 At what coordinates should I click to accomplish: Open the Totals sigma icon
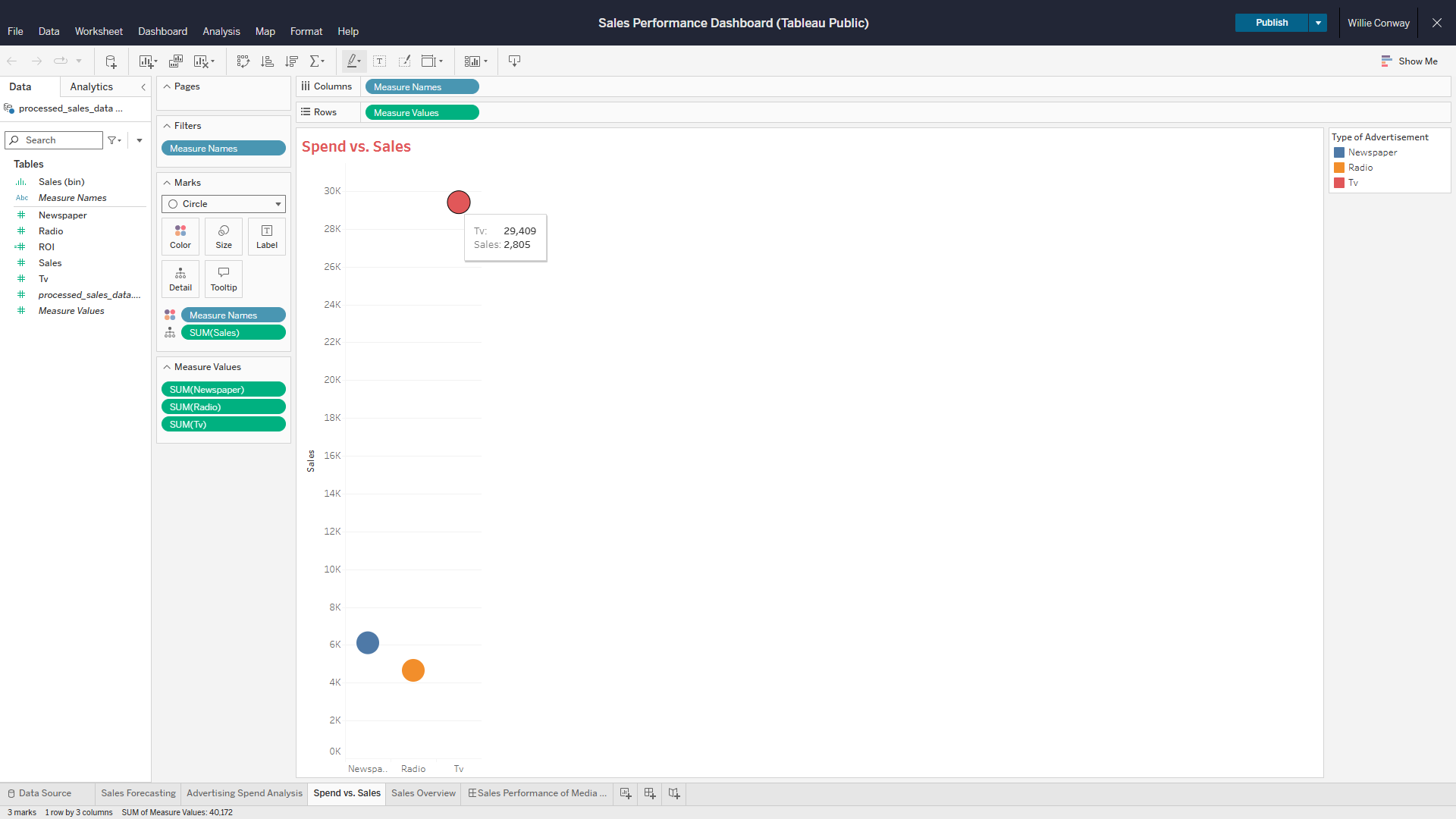coord(317,61)
